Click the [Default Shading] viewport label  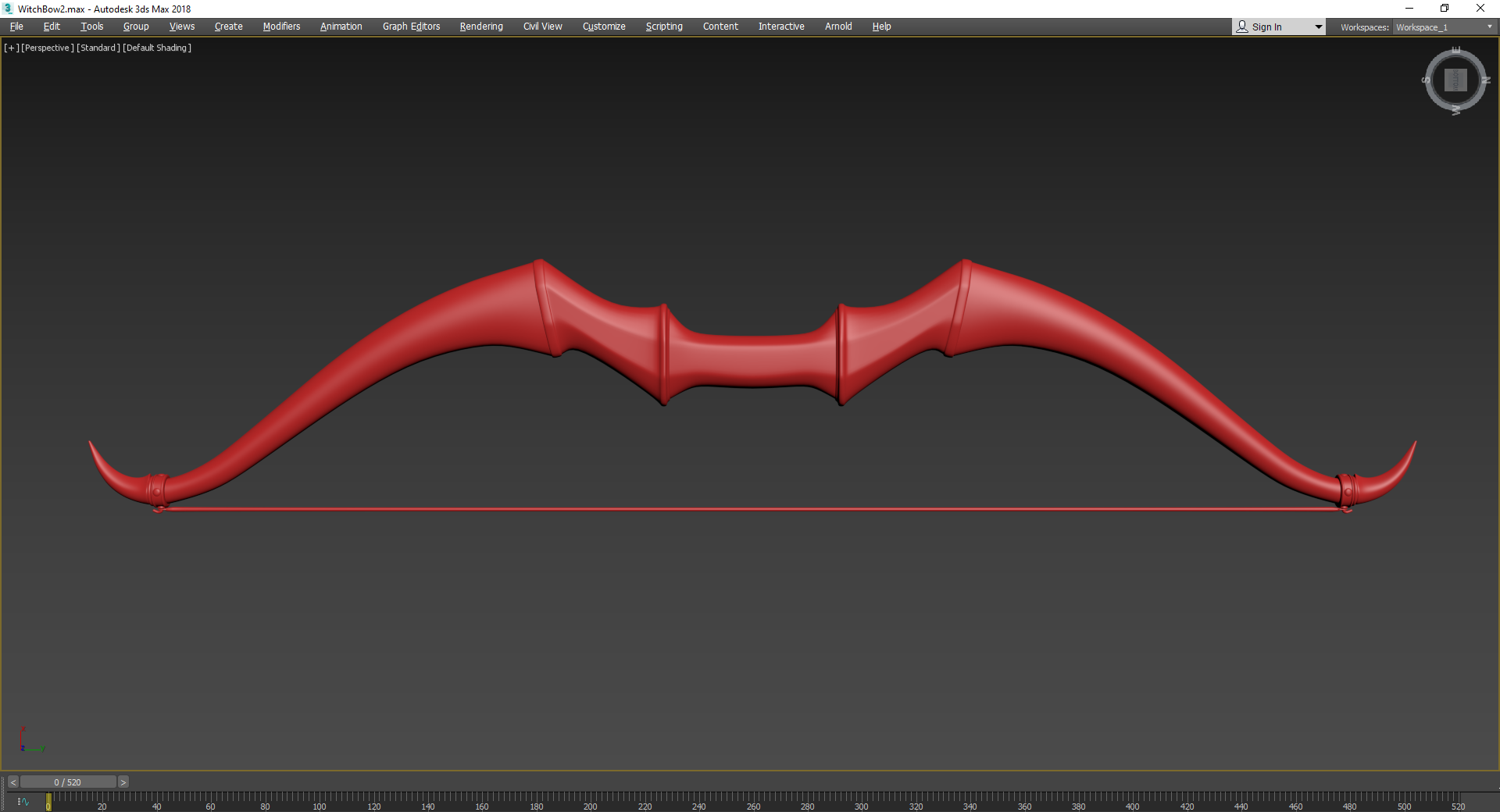[157, 48]
